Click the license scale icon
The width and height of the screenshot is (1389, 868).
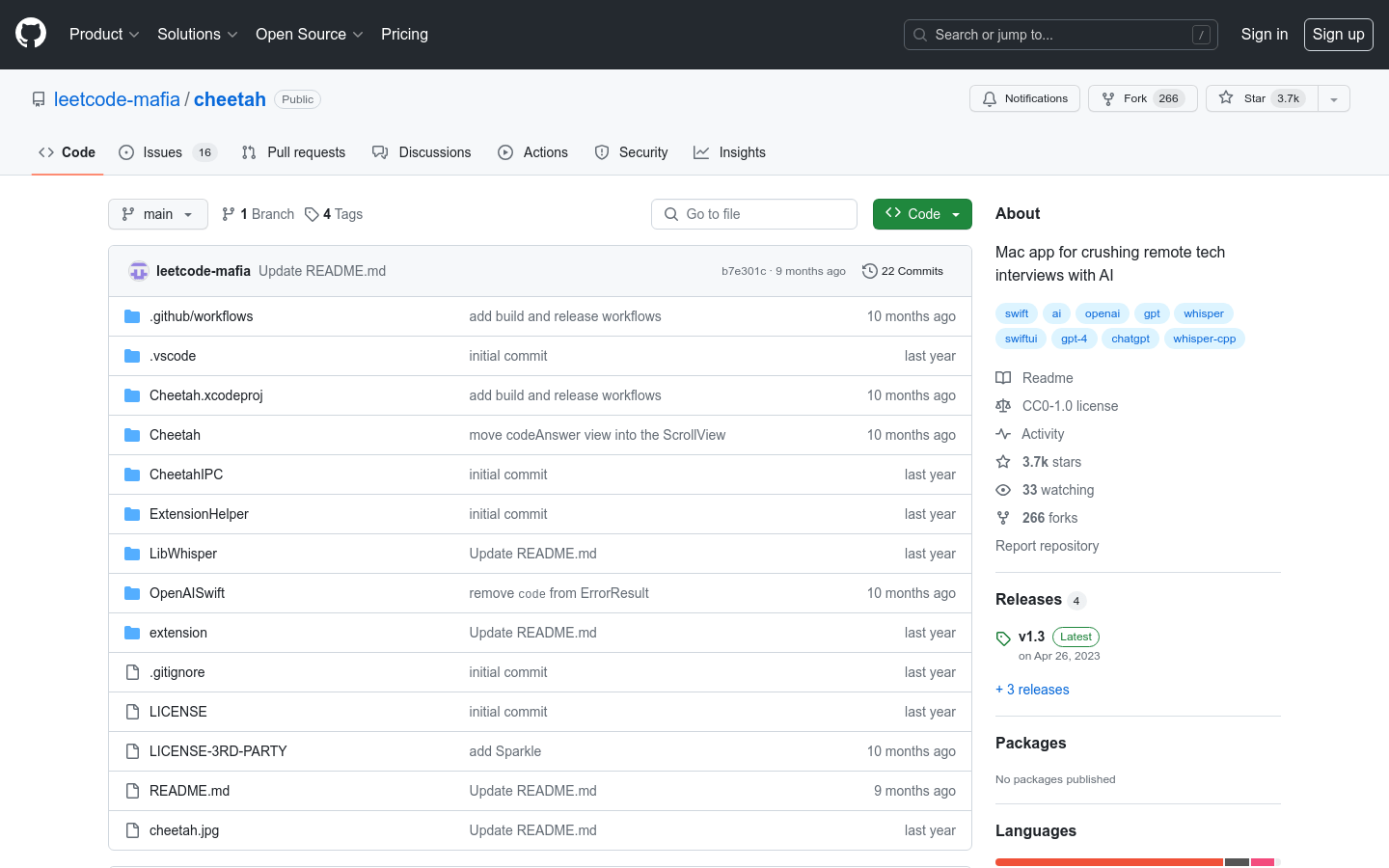[x=1003, y=406]
